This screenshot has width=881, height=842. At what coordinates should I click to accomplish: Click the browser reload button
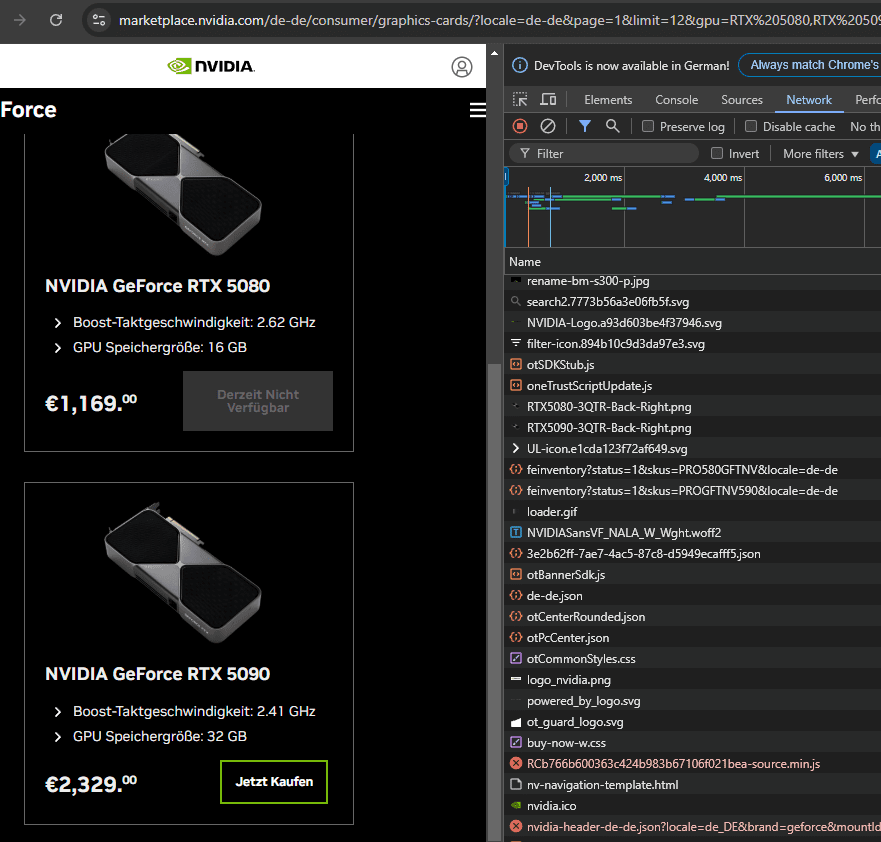56,20
